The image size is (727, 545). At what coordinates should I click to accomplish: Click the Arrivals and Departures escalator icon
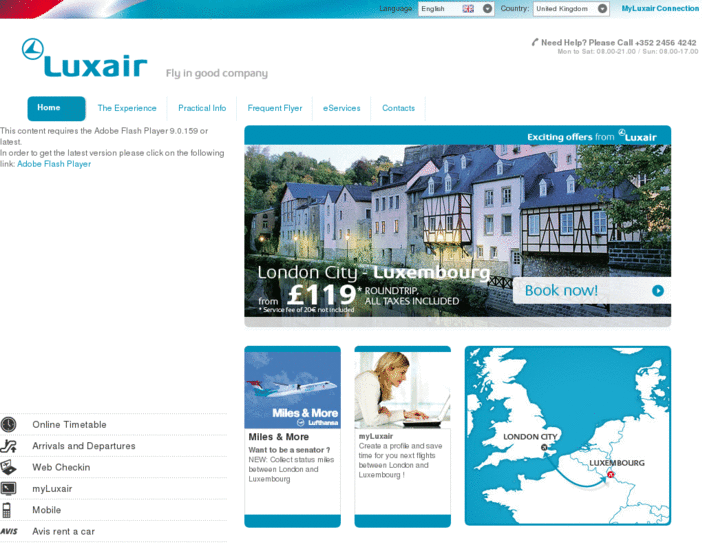[x=8, y=446]
